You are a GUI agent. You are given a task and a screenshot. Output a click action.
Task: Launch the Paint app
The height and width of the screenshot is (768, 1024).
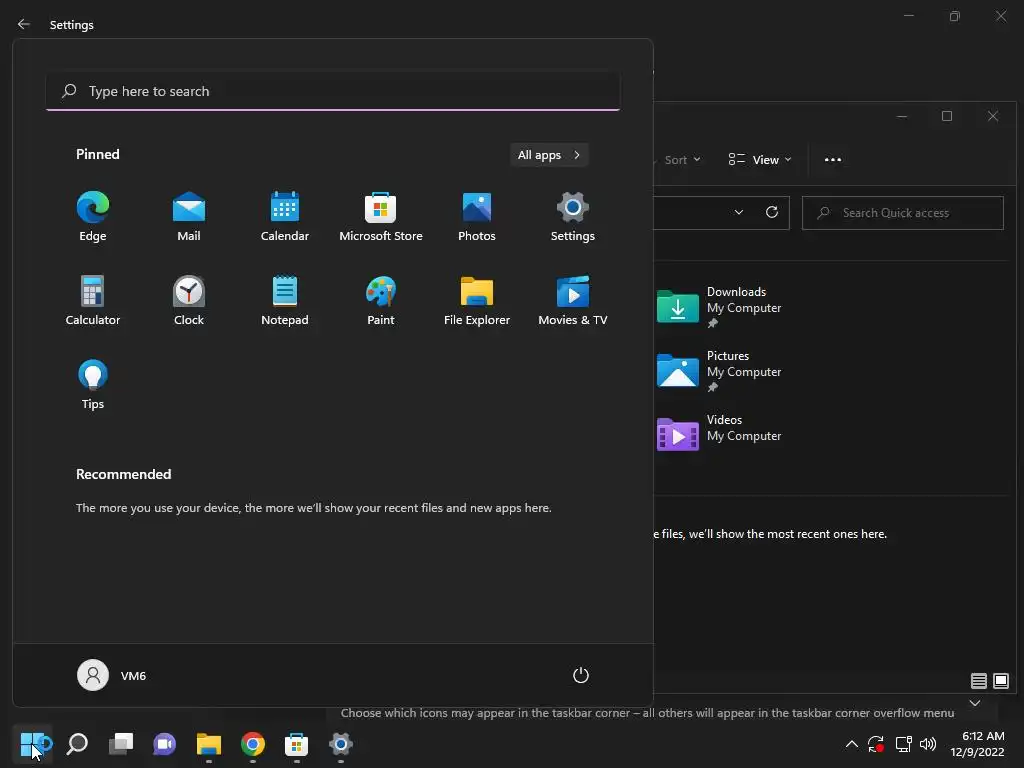coord(381,300)
